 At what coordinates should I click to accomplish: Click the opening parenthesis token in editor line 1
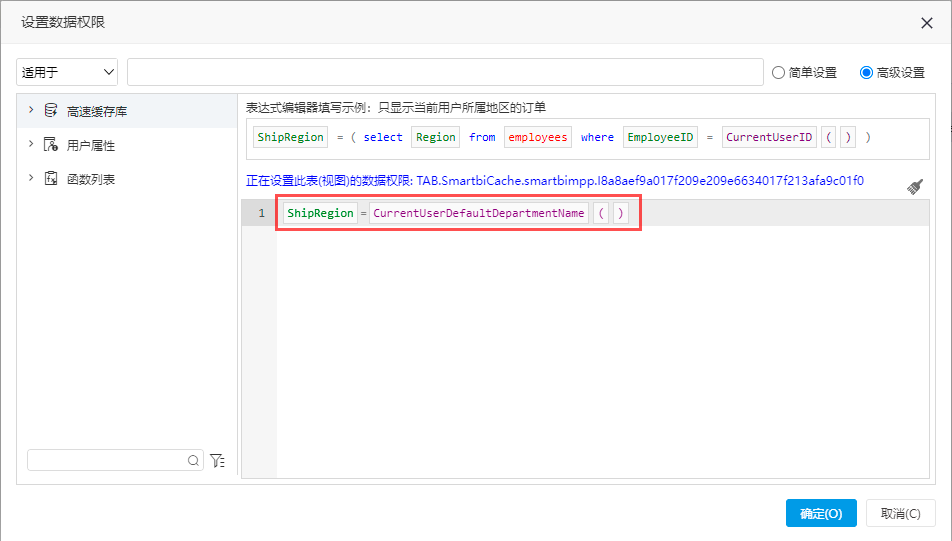[x=601, y=213]
